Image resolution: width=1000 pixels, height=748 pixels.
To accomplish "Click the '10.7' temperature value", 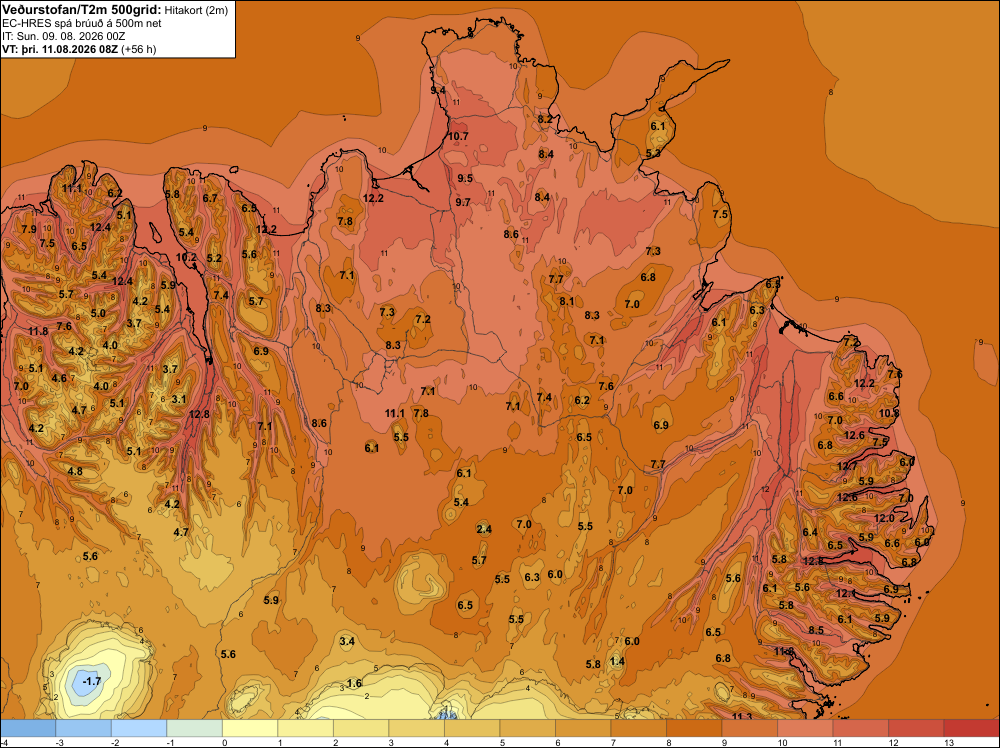I will [x=458, y=136].
